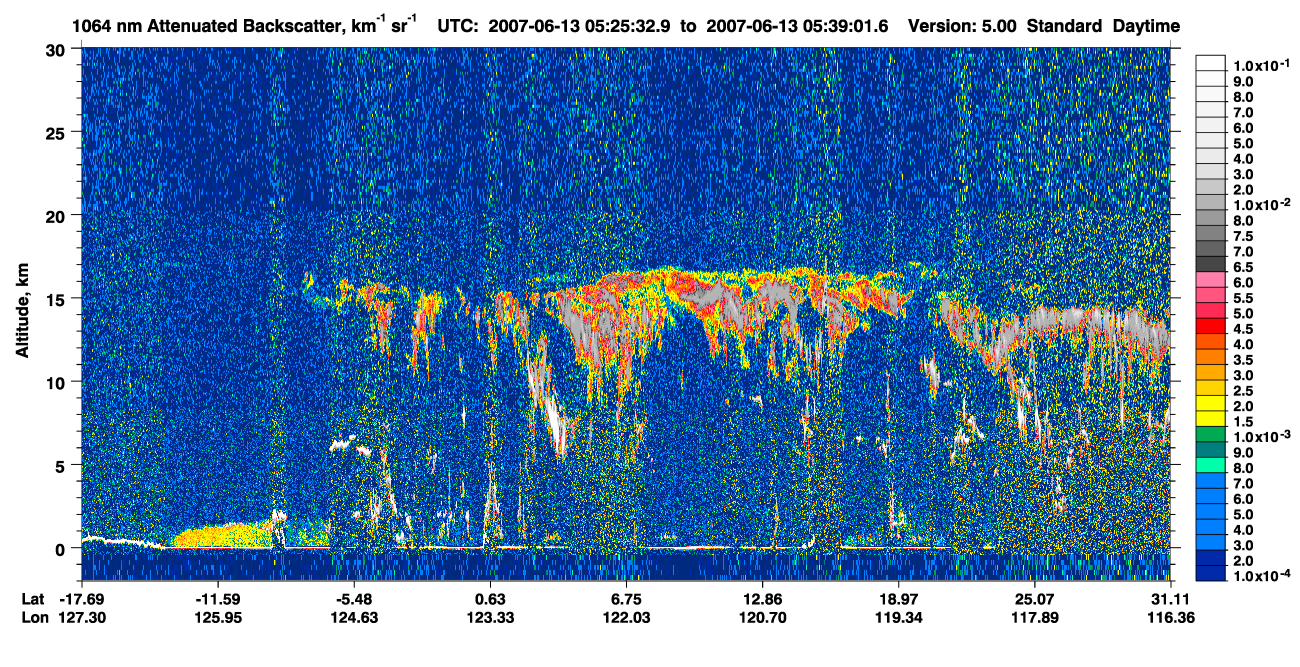Select the end time 2007-06-13 05:39:01.6
The height and width of the screenshot is (667, 1300).
(798, 27)
